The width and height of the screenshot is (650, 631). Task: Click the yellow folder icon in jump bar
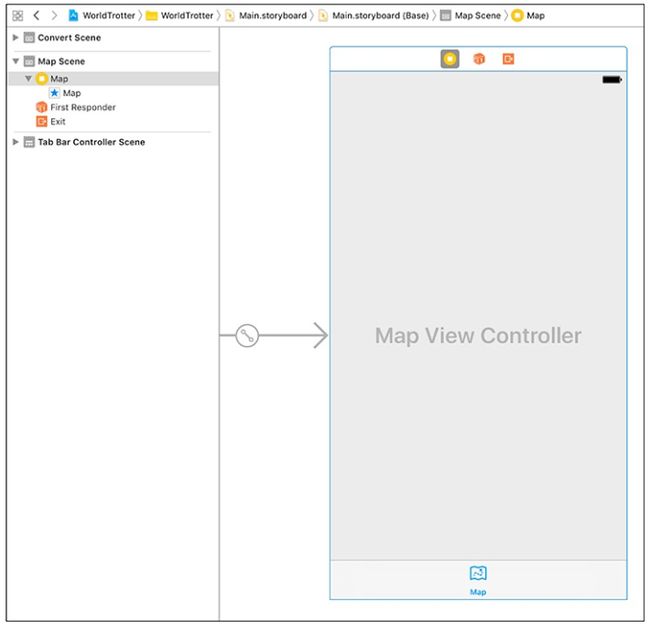(x=152, y=16)
